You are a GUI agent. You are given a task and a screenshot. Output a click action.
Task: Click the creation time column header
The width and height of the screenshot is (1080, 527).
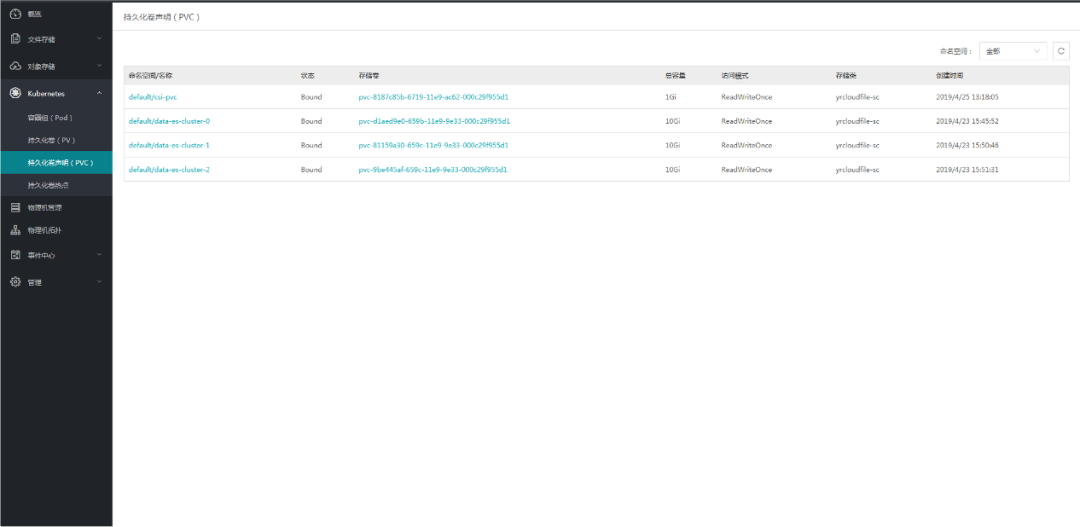950,75
